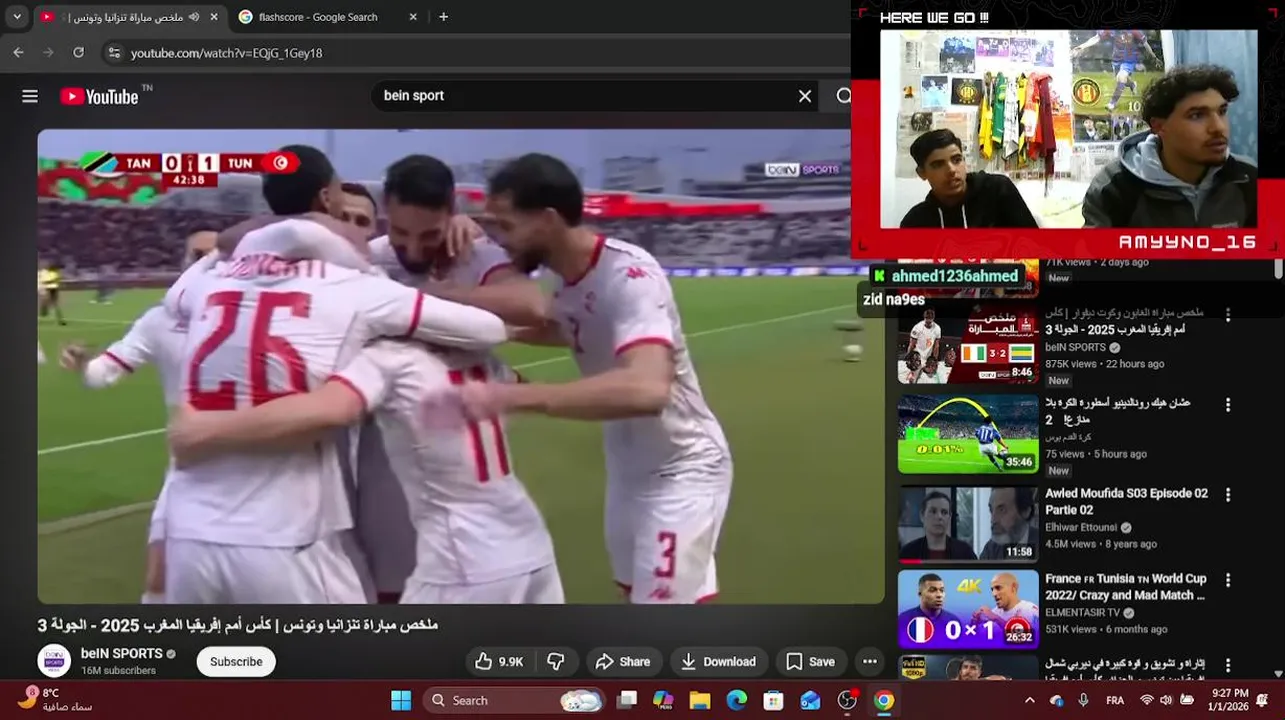
Task: Launch Microsoft Copilot from taskbar
Action: 663,700
